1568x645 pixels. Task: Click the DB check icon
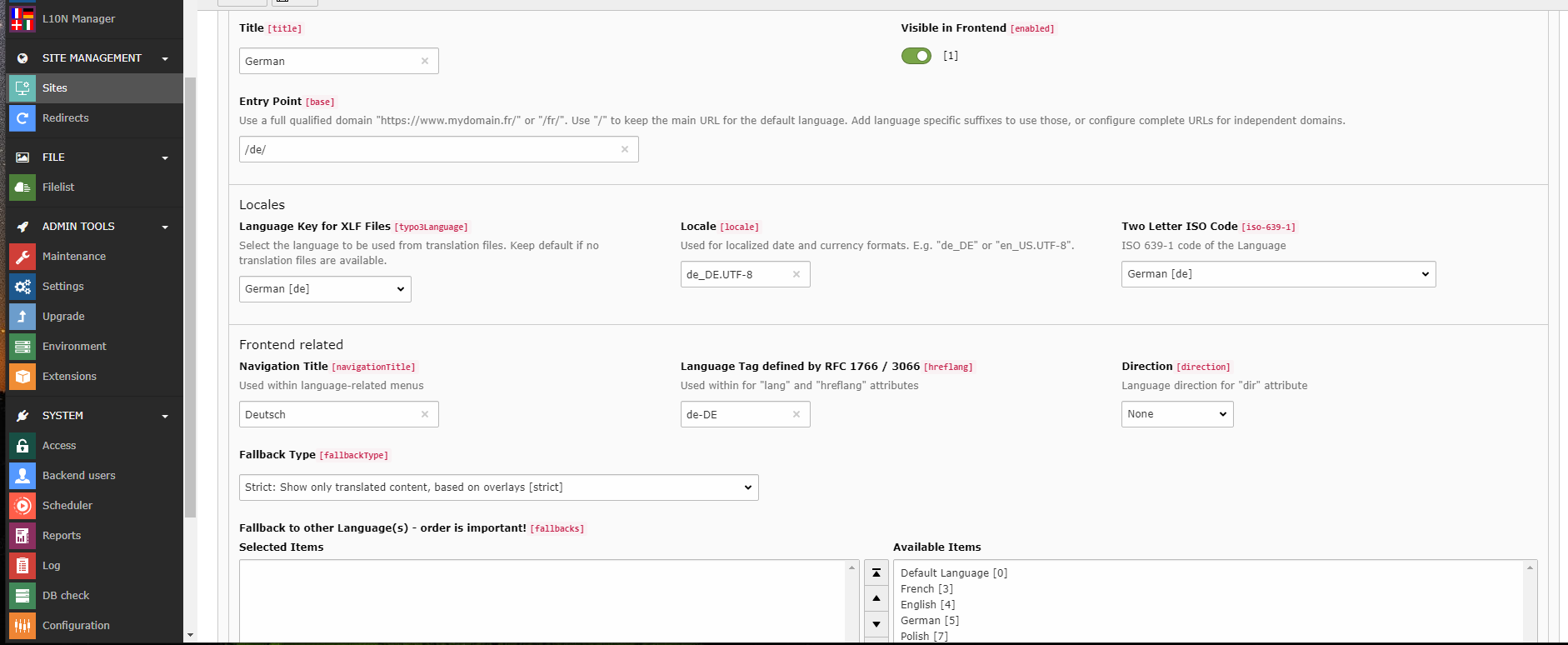pyautogui.click(x=22, y=596)
